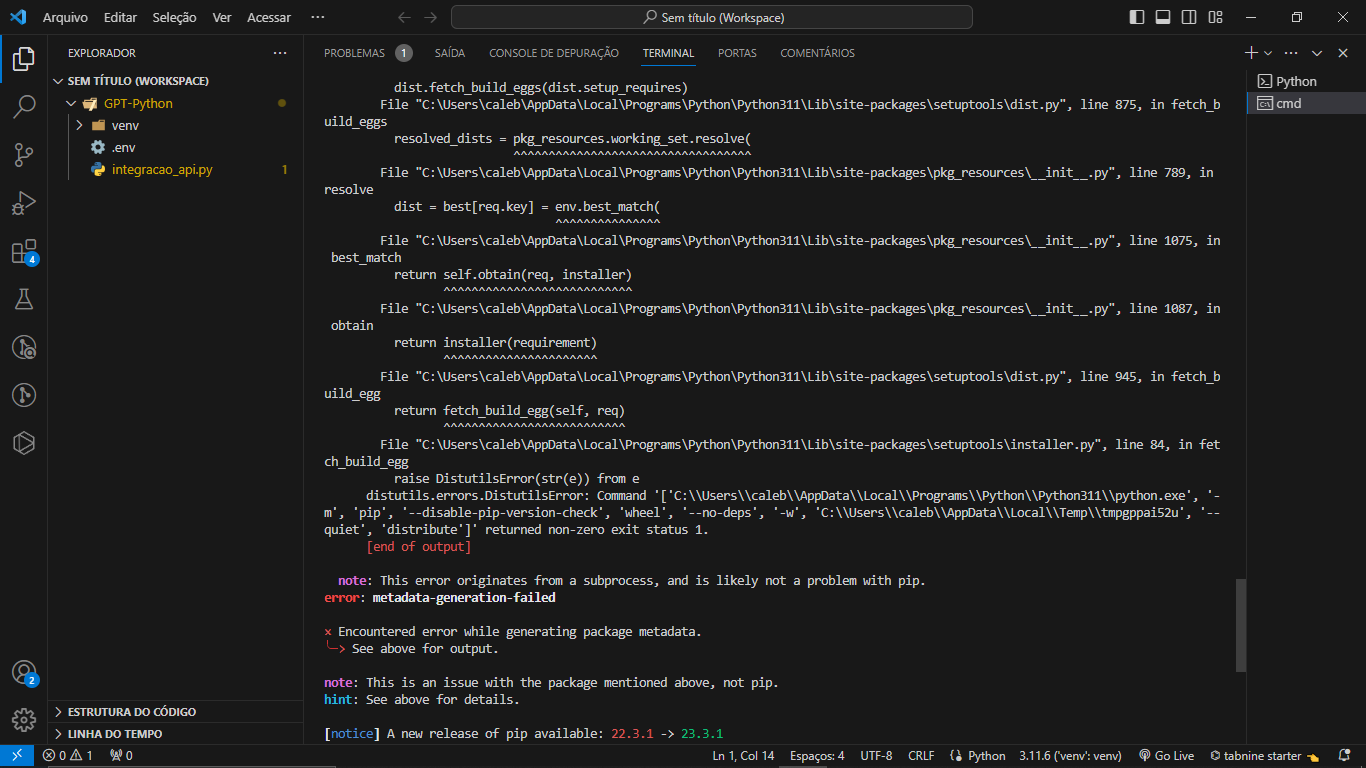Open the Ver menu

222,17
